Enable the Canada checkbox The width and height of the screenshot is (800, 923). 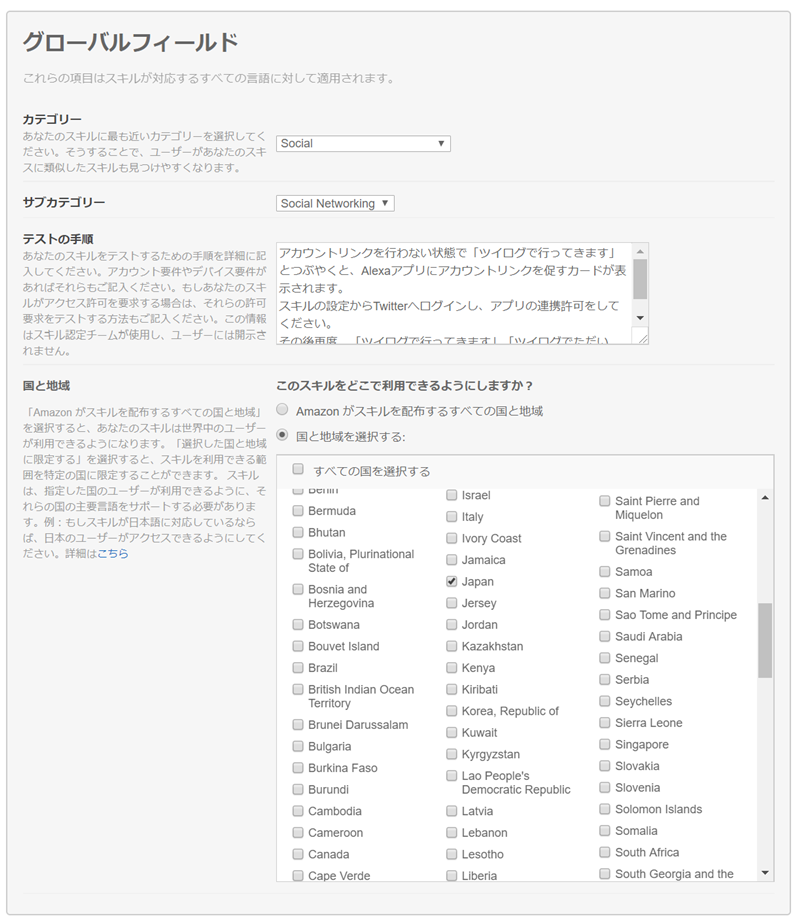297,853
